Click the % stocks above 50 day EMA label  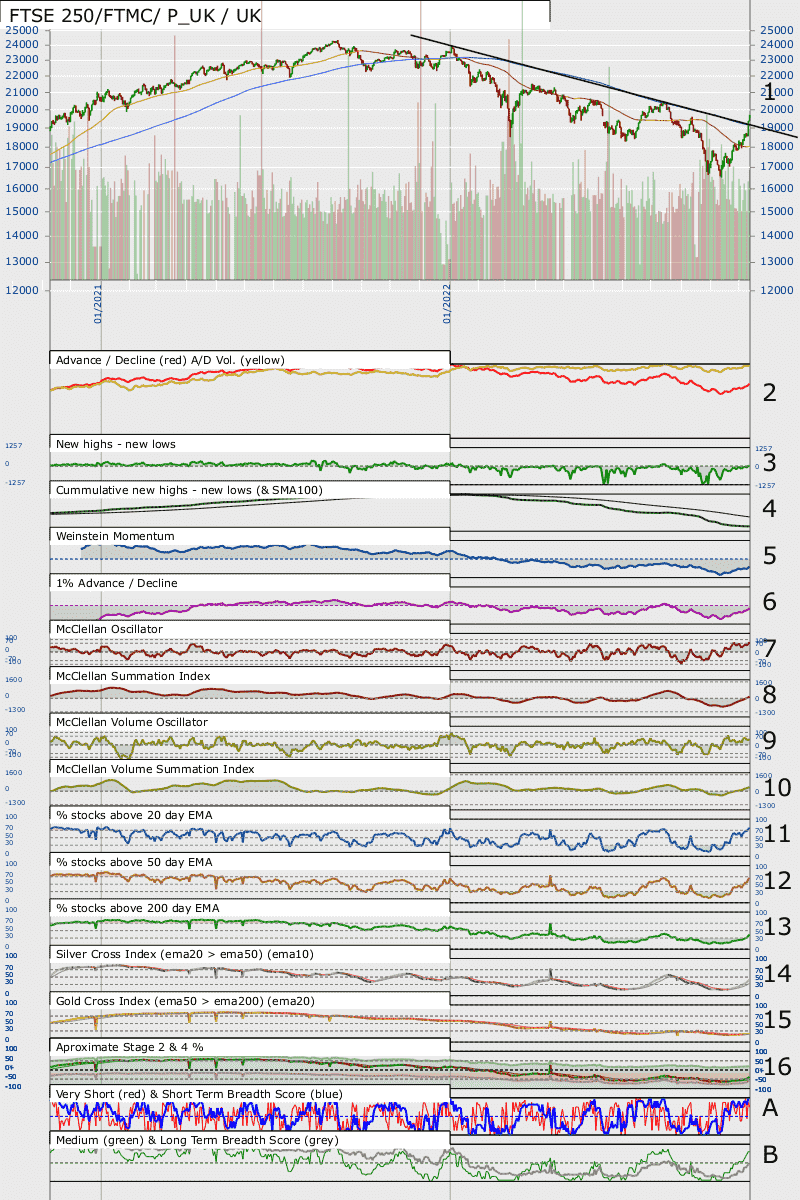click(x=134, y=862)
